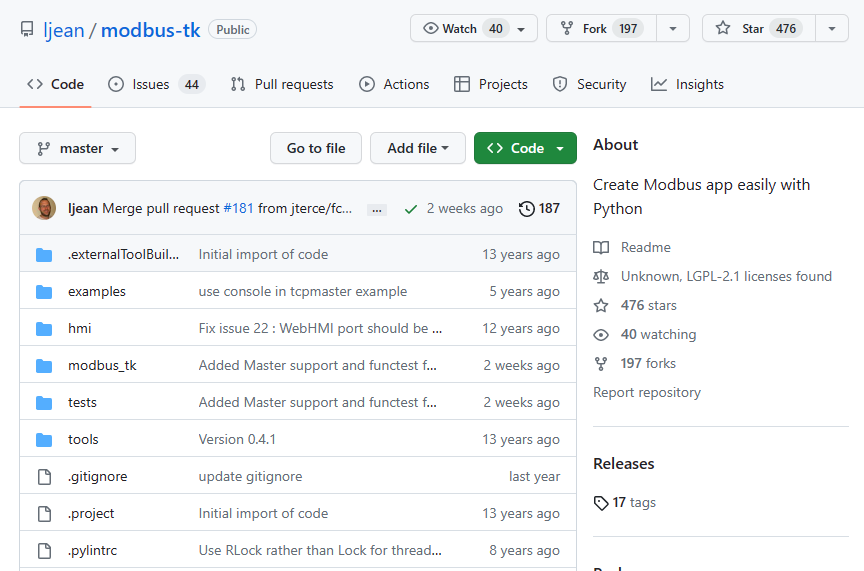The width and height of the screenshot is (864, 571).
Task: Open the Watch notification options dropdown arrow
Action: [521, 29]
